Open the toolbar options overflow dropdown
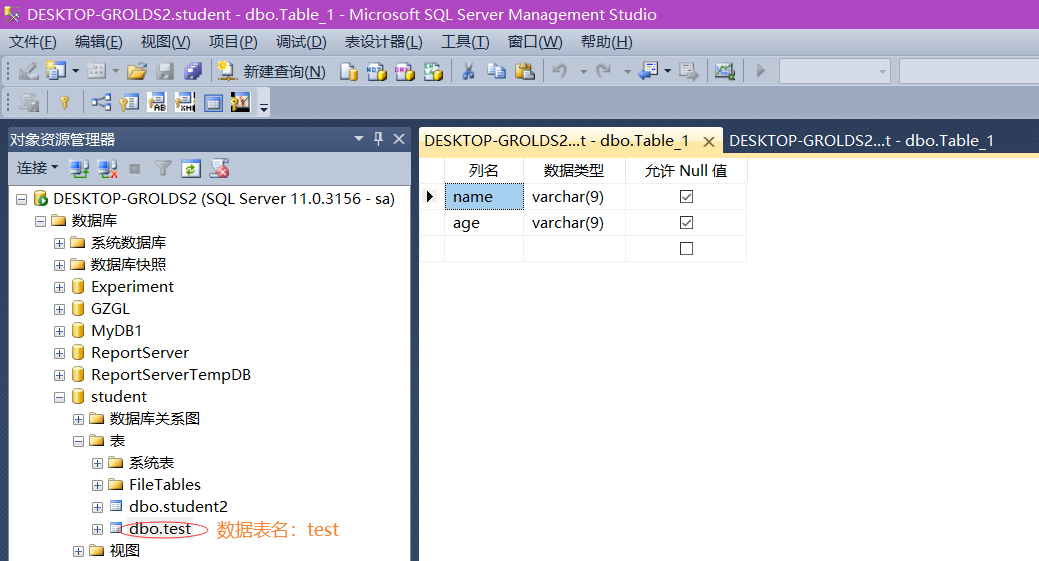Viewport: 1039px width, 561px height. click(264, 107)
